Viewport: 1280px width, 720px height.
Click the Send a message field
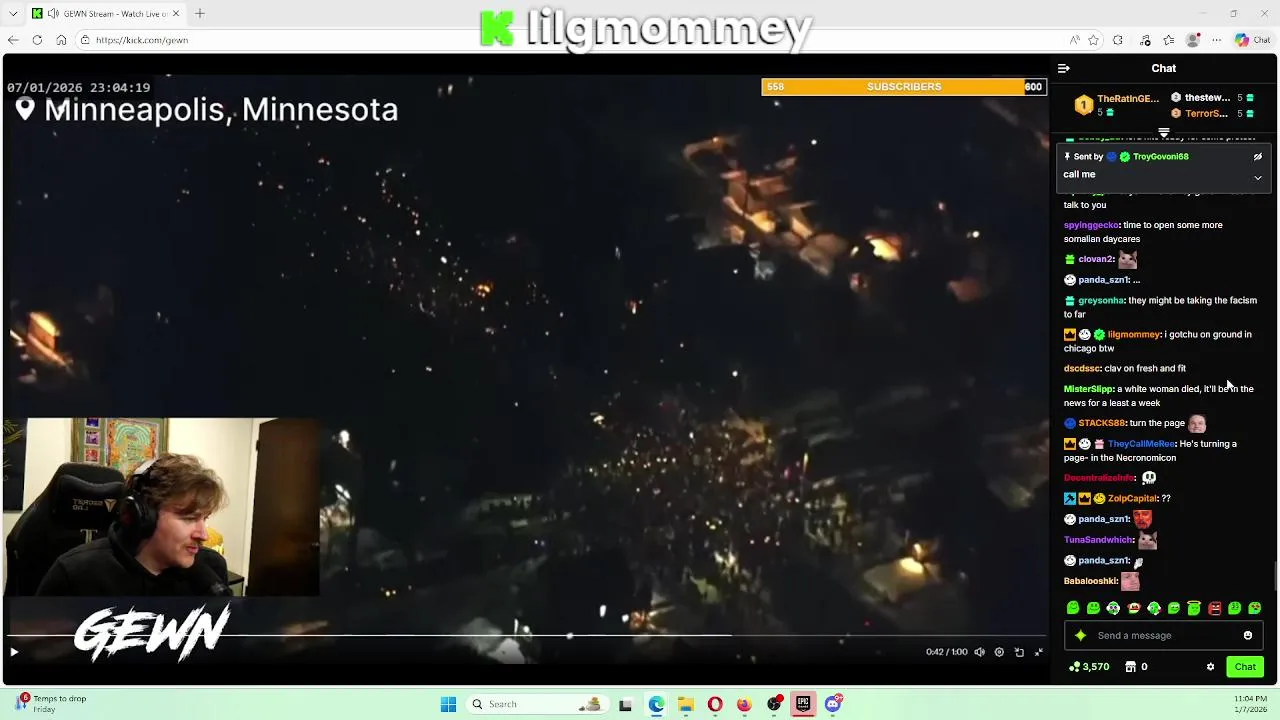click(1164, 635)
